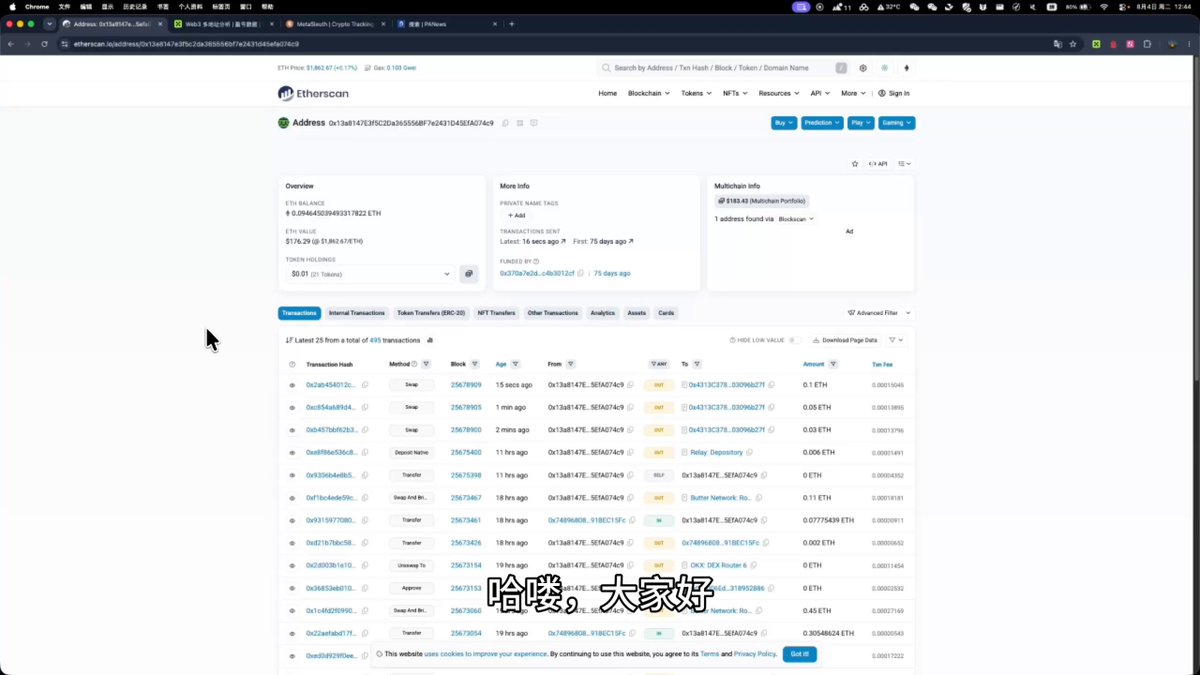Click Got it! on cookie banner

(x=800, y=654)
